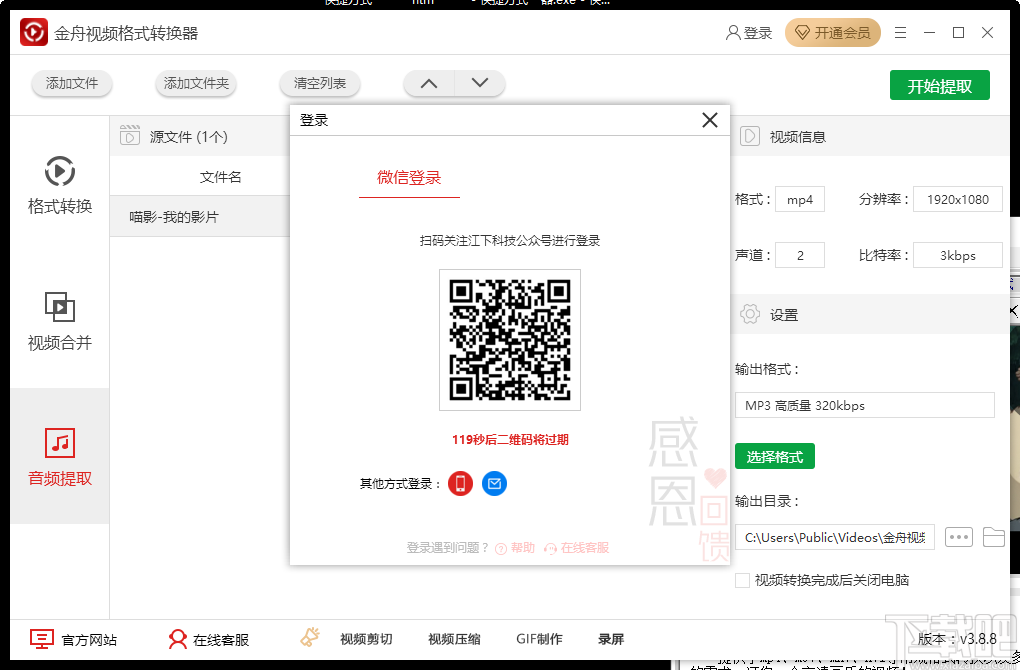Click the 开始提取 extract button
The width and height of the screenshot is (1020, 670).
(939, 85)
